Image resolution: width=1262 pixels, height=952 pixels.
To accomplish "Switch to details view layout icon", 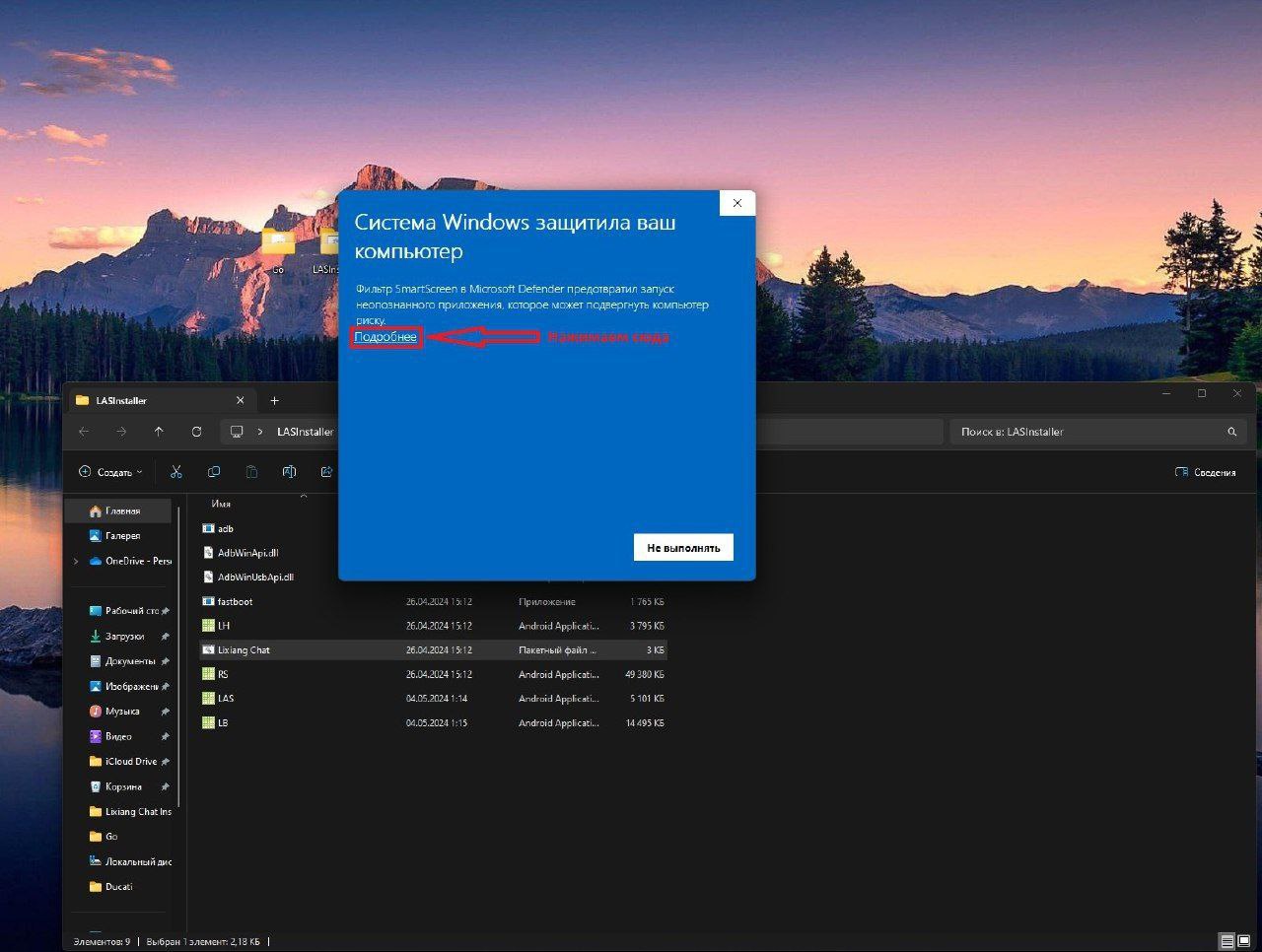I will pos(1227,941).
